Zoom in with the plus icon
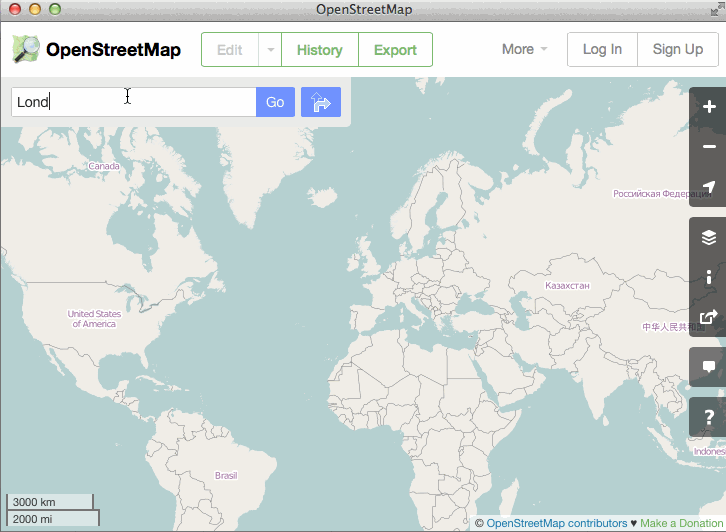The image size is (726, 532). click(709, 107)
